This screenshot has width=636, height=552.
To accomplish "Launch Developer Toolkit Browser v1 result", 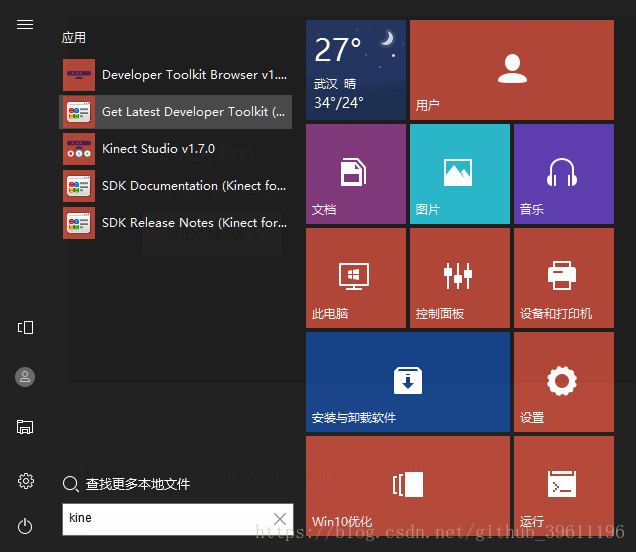I will tap(175, 75).
